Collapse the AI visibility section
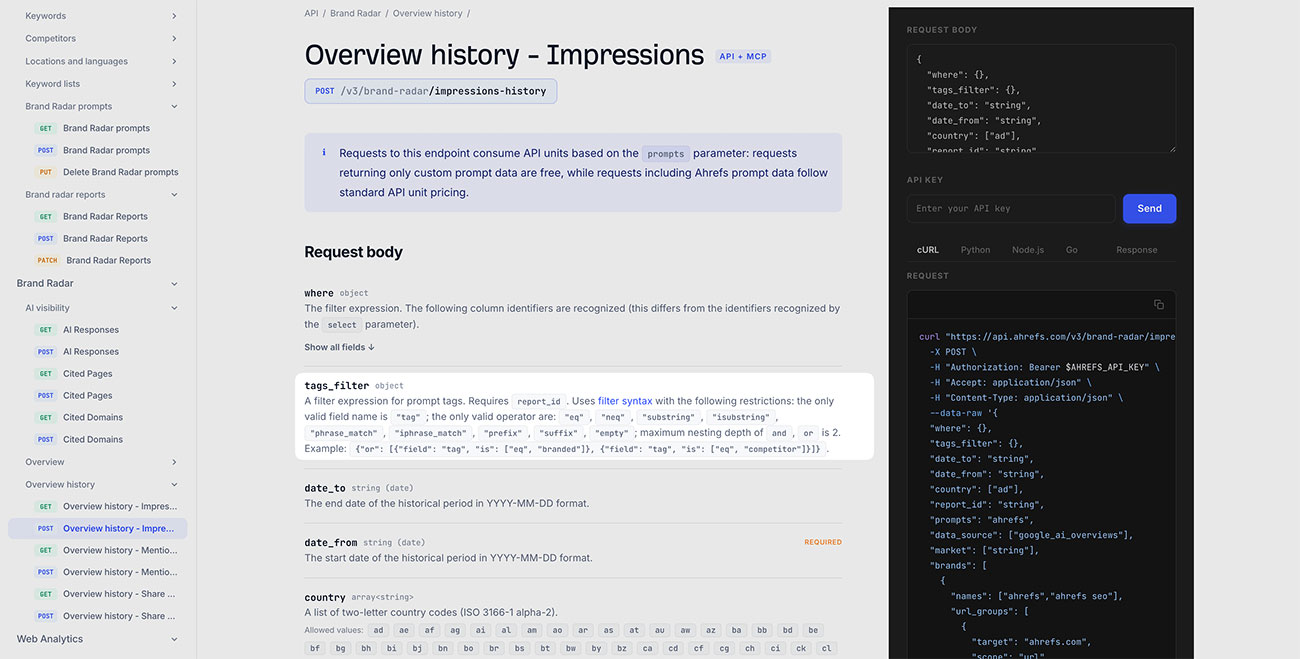This screenshot has width=1300, height=659. (x=174, y=308)
